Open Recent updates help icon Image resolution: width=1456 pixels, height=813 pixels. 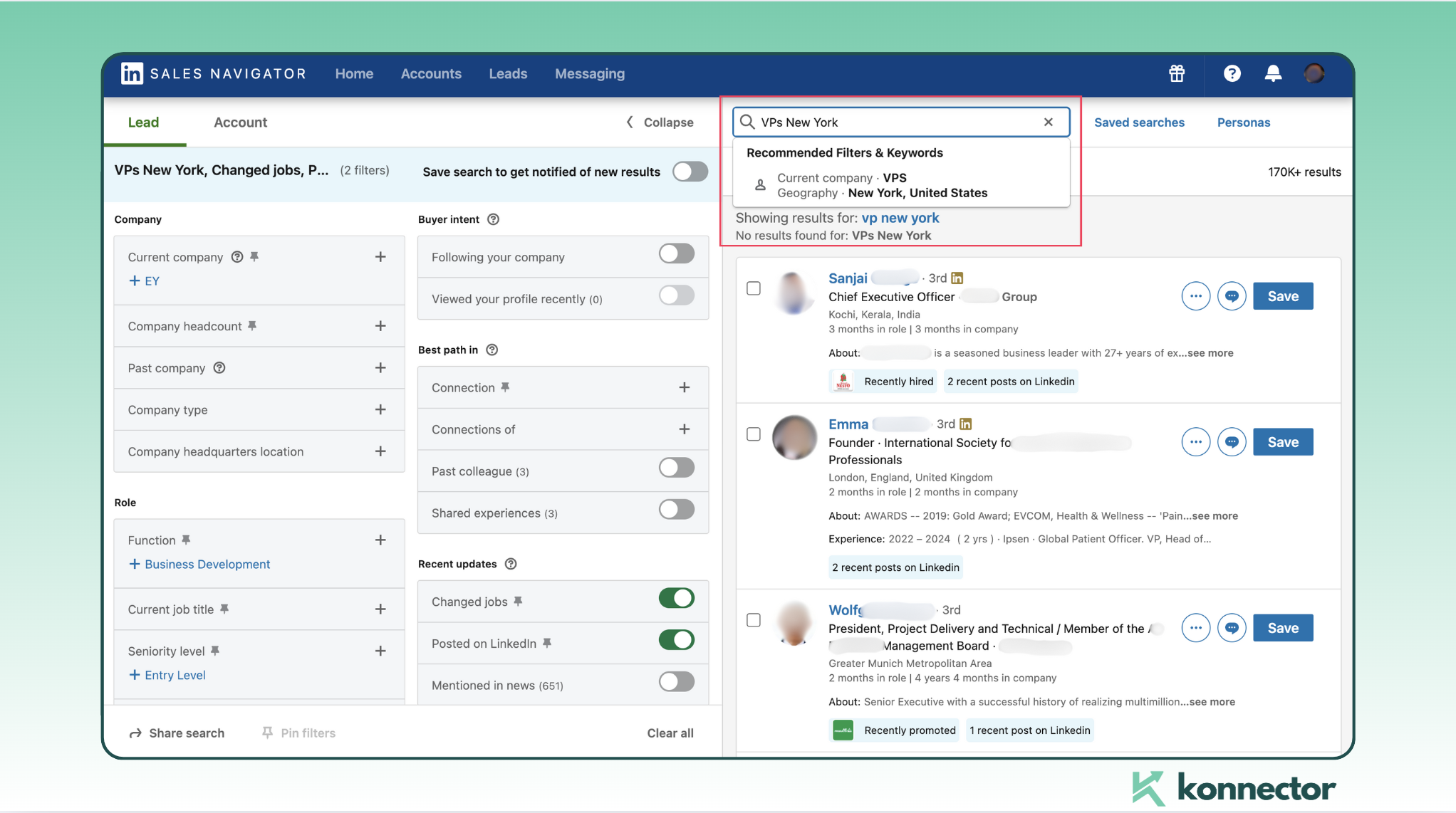coord(511,564)
